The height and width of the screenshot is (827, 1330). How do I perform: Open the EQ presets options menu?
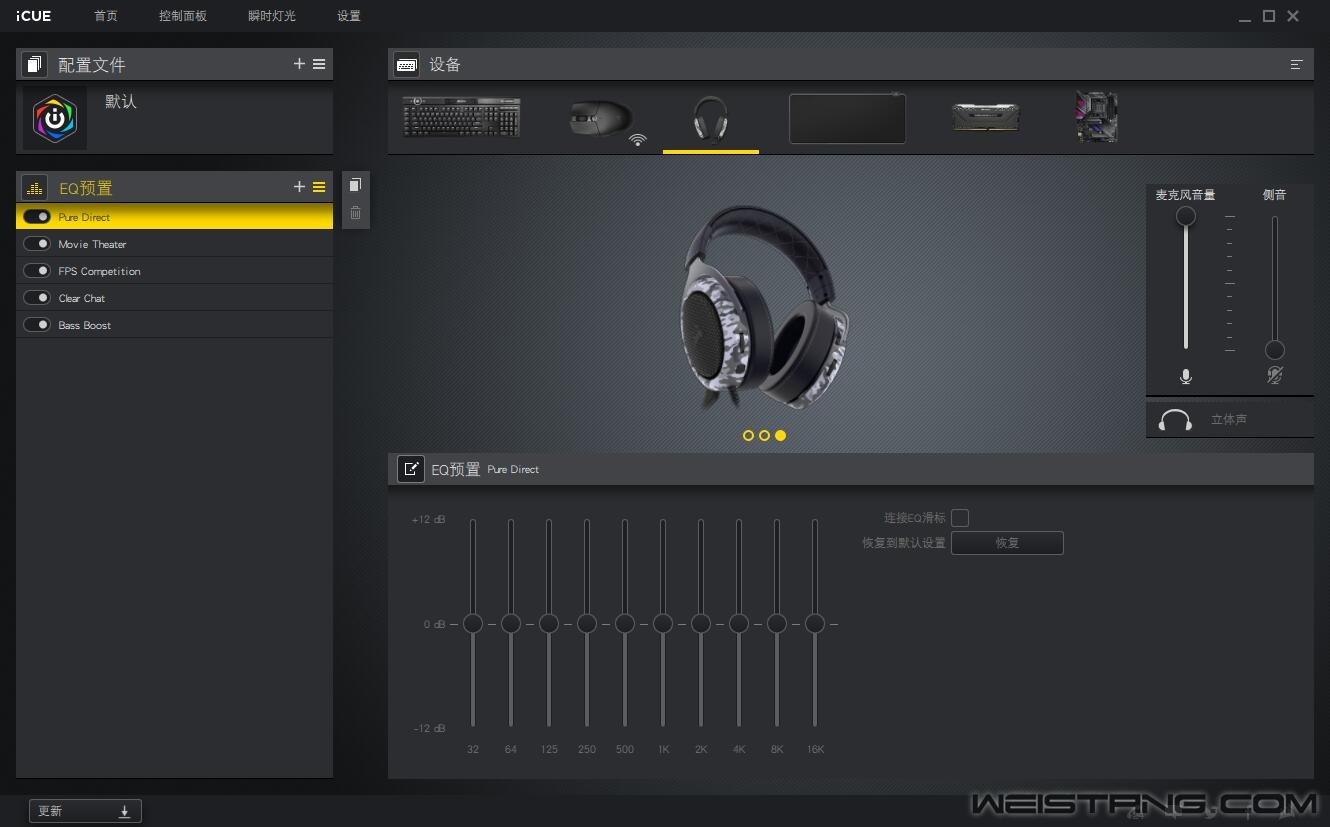[319, 187]
